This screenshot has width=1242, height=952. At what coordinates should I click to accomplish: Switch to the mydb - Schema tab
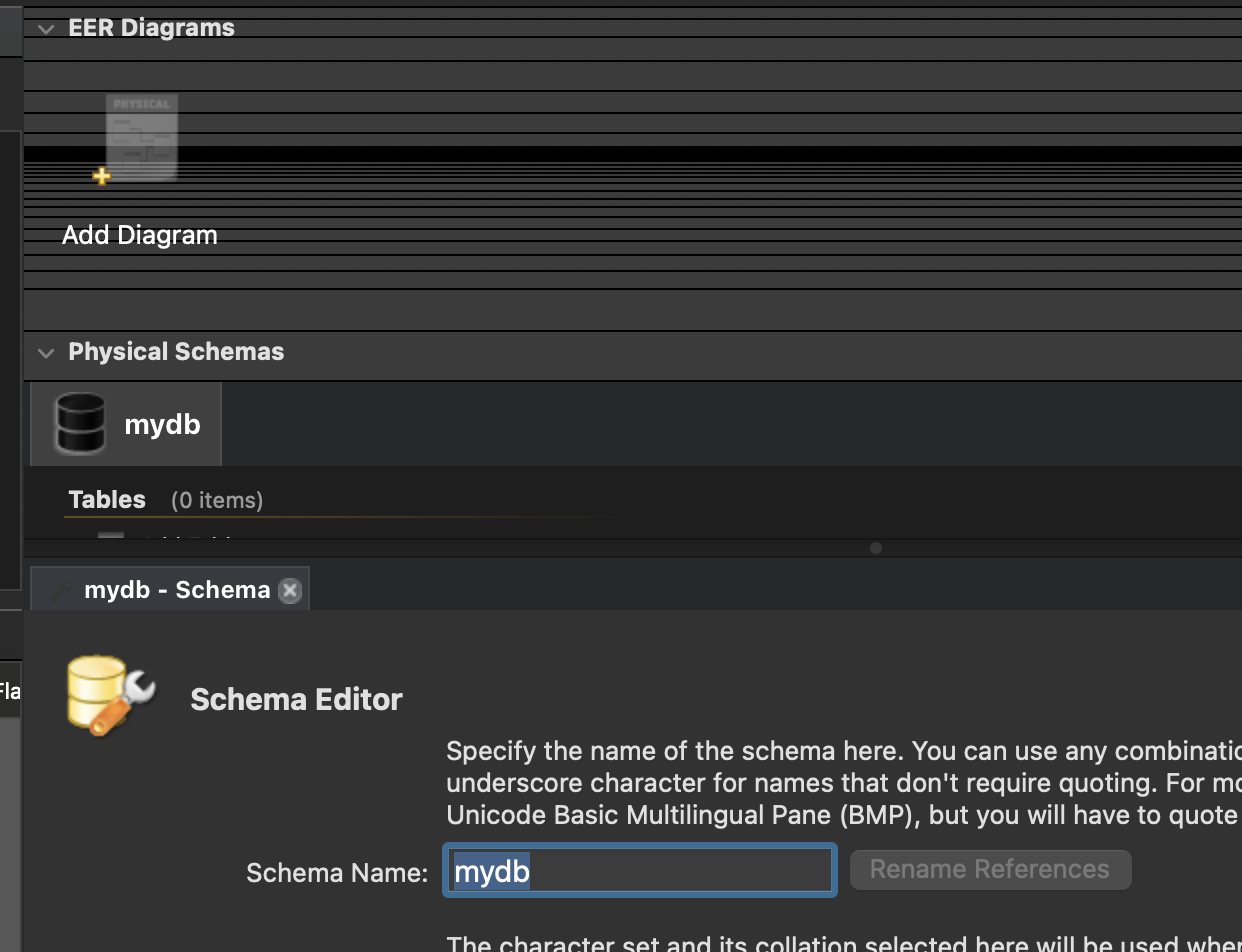point(170,590)
